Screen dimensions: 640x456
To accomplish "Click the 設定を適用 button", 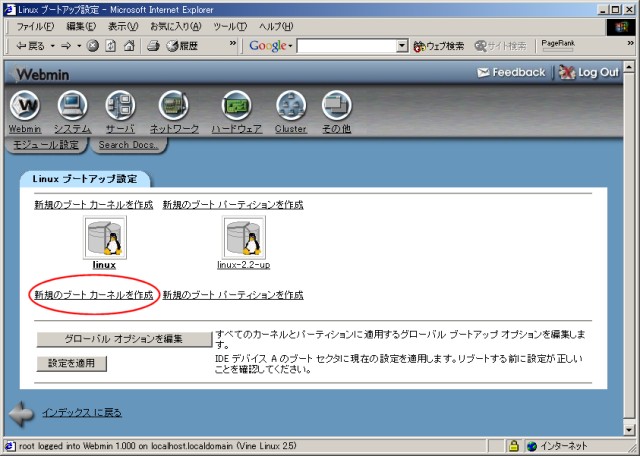I will point(71,363).
